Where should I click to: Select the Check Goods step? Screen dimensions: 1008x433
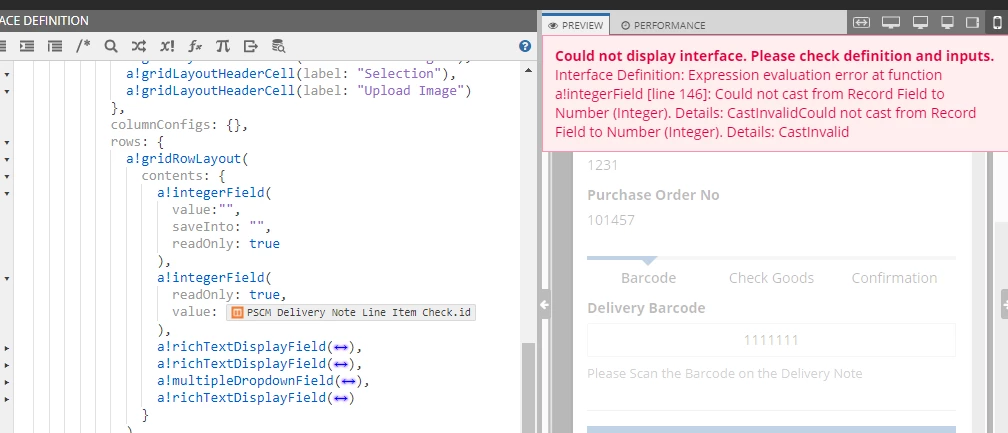click(x=771, y=278)
